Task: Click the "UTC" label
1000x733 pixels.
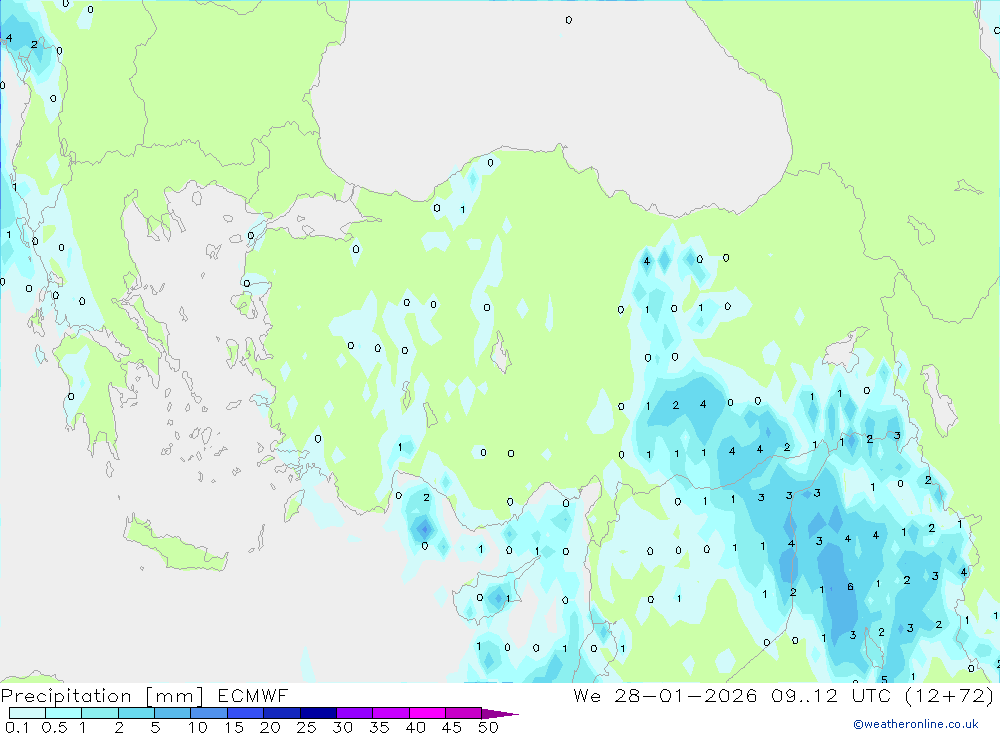Action: point(873,695)
